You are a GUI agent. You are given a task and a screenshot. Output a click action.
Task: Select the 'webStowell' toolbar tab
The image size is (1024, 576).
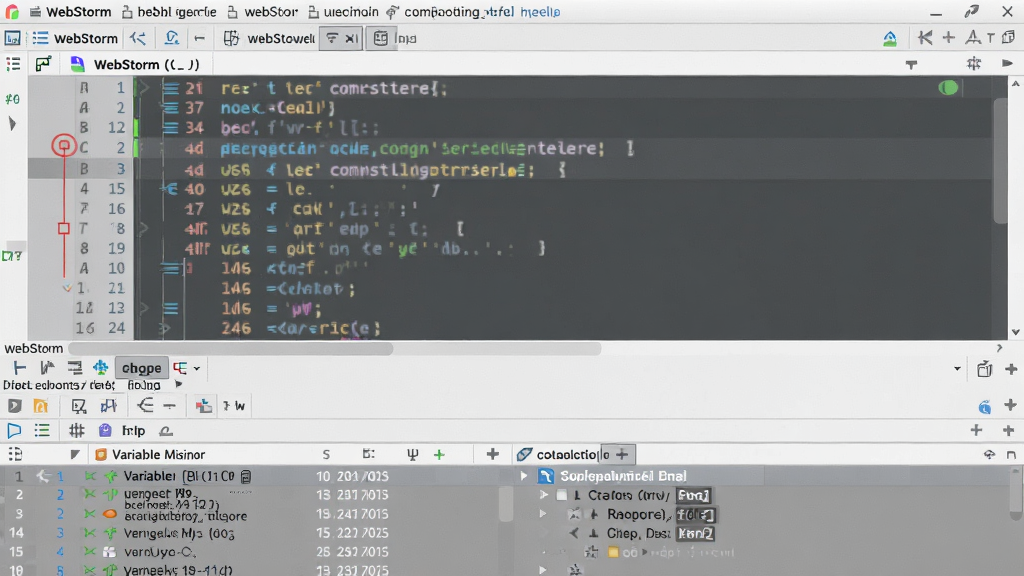pyautogui.click(x=269, y=39)
